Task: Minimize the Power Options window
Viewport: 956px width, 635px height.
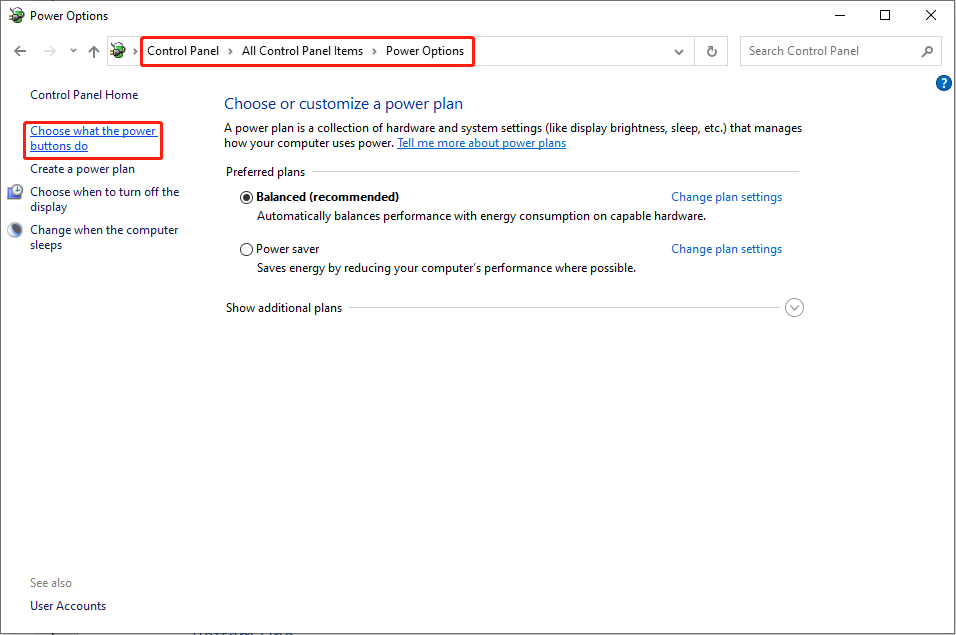Action: (x=840, y=15)
